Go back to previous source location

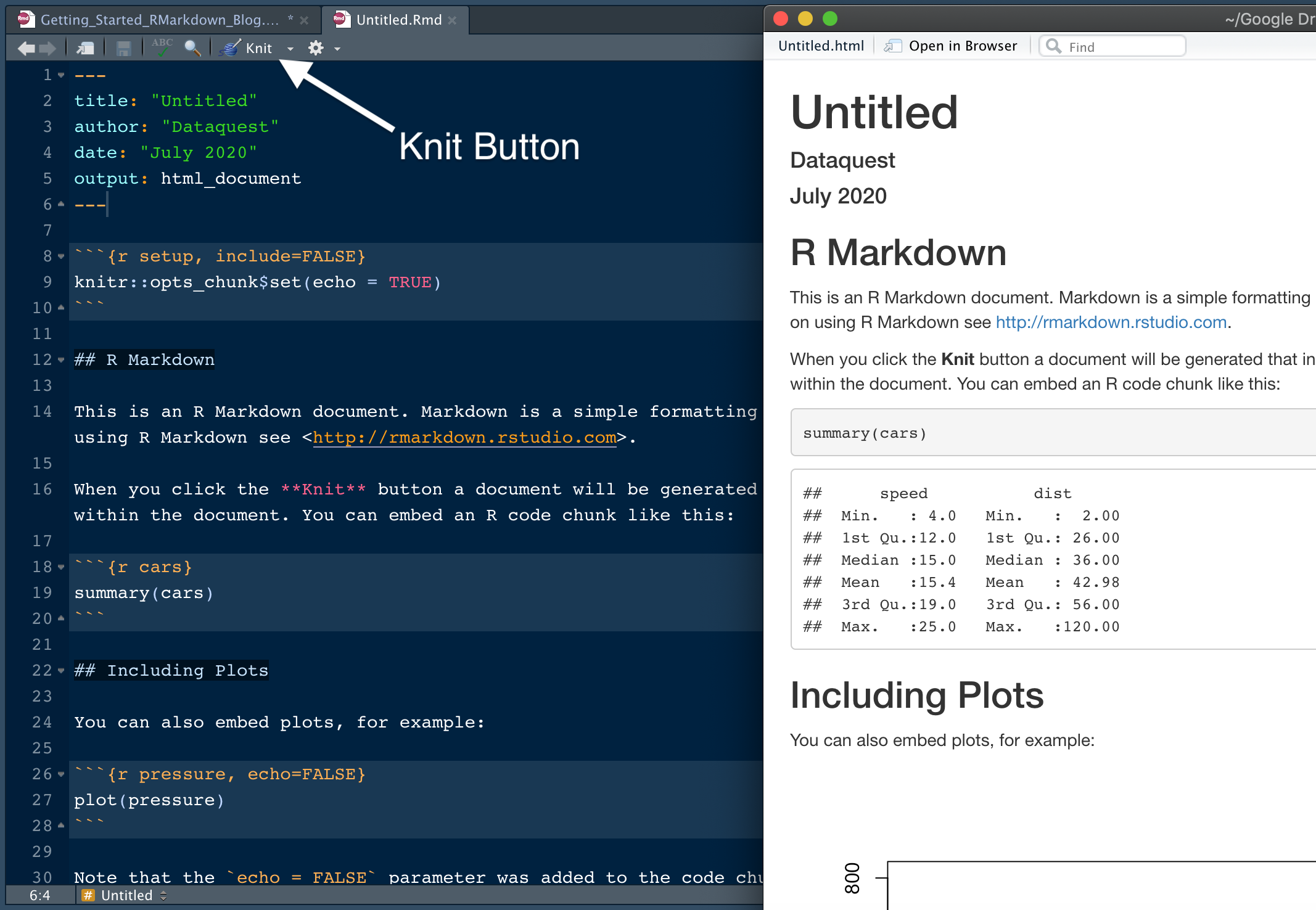[x=26, y=48]
